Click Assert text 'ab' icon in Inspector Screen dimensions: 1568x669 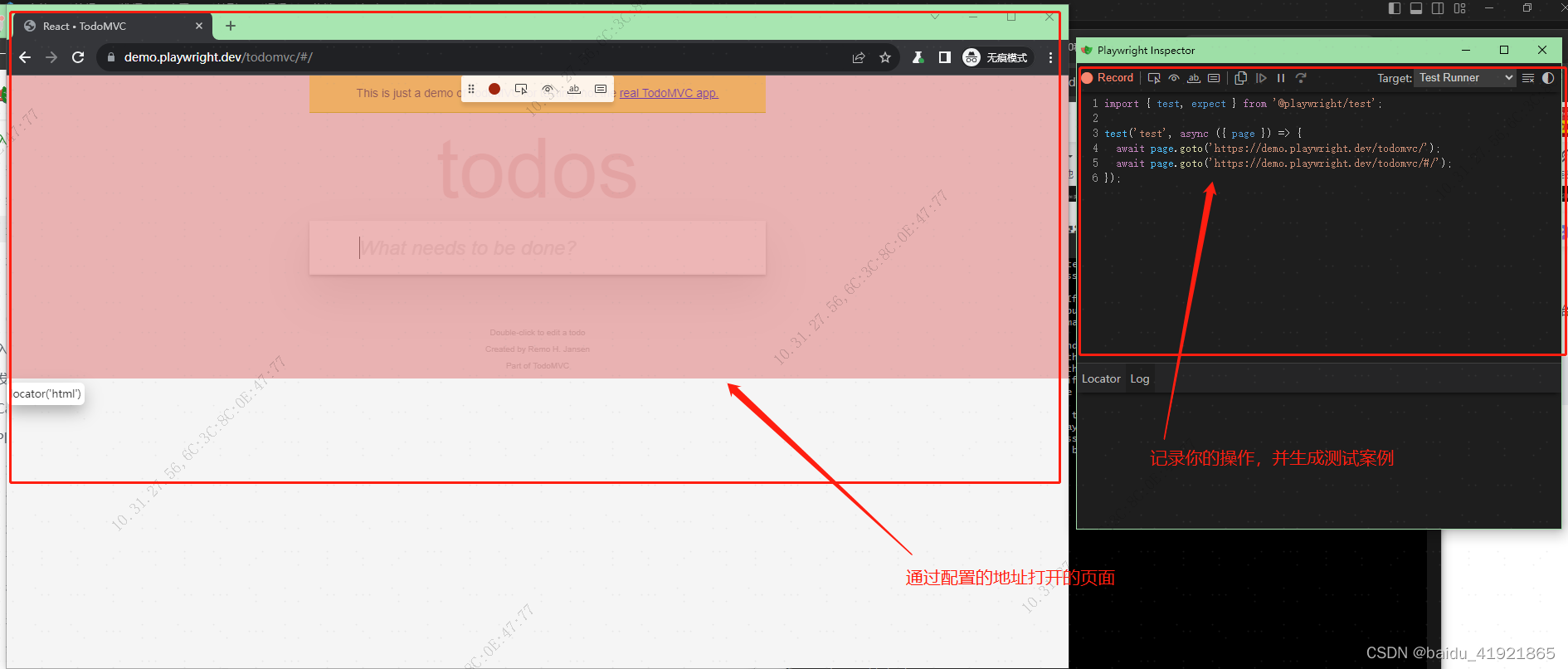[x=1194, y=78]
